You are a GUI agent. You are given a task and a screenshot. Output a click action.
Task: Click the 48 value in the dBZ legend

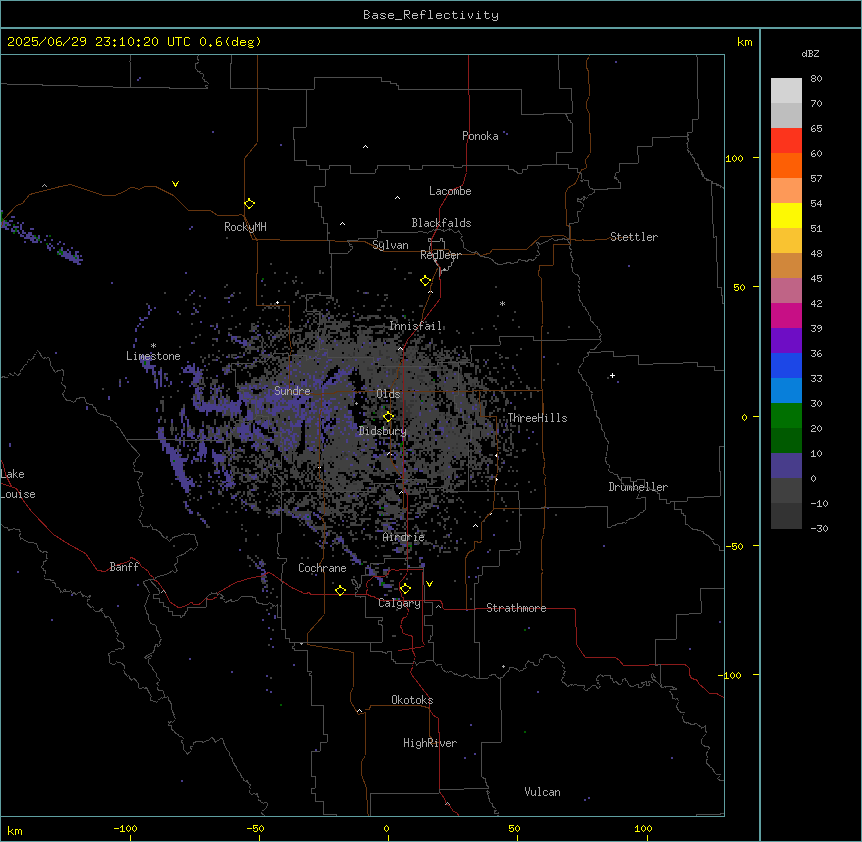pos(816,253)
